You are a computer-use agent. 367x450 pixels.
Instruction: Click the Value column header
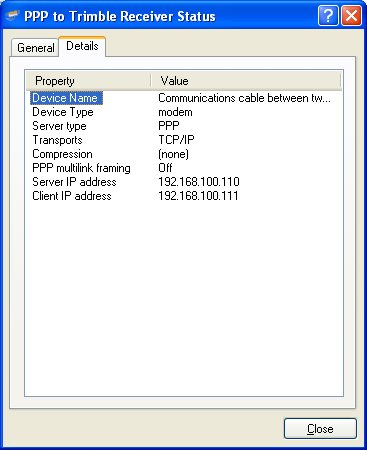(x=246, y=81)
